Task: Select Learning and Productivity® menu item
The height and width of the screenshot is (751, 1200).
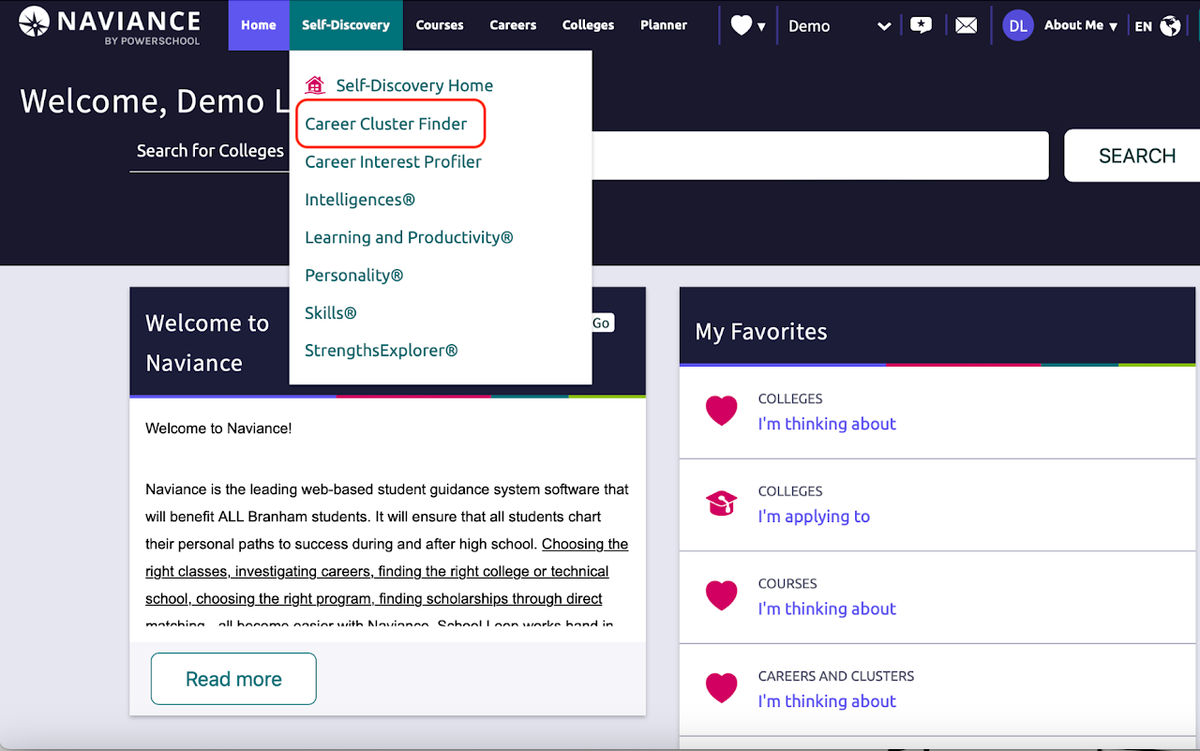Action: click(409, 238)
